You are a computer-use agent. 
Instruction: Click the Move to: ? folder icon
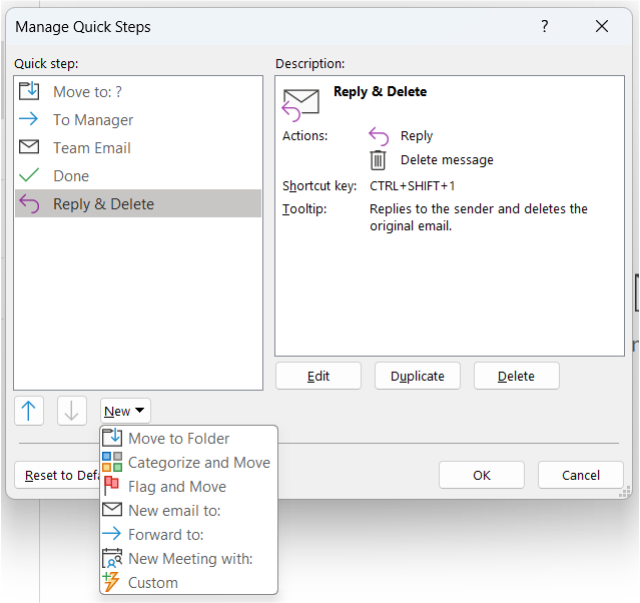click(30, 91)
